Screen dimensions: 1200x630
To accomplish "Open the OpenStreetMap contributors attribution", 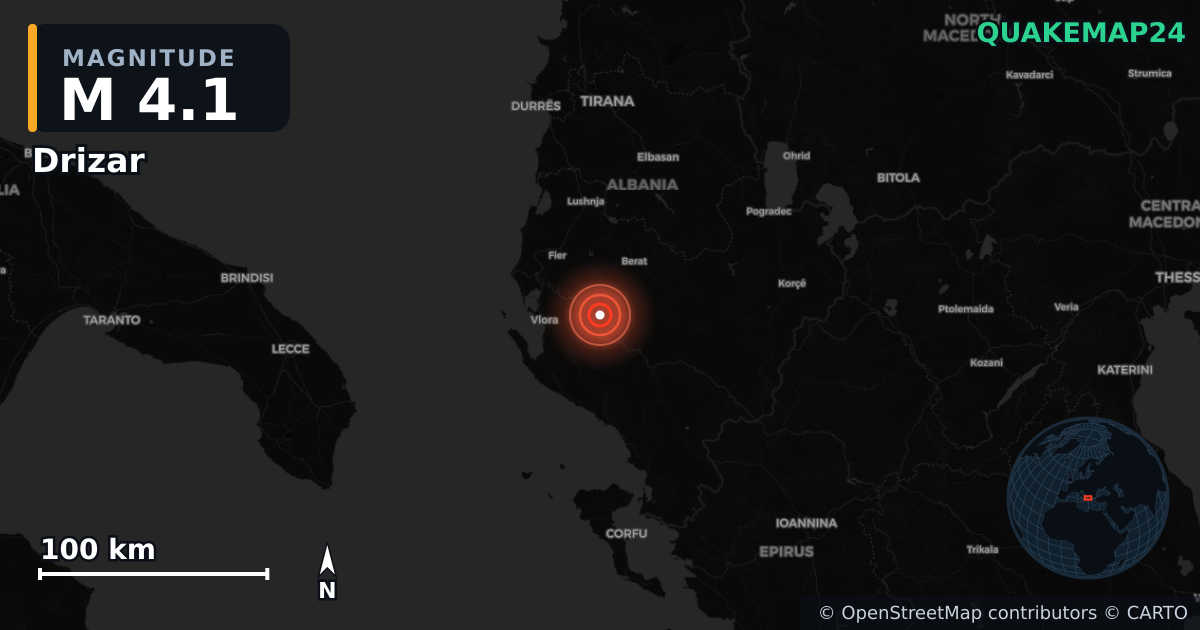I will (x=957, y=613).
